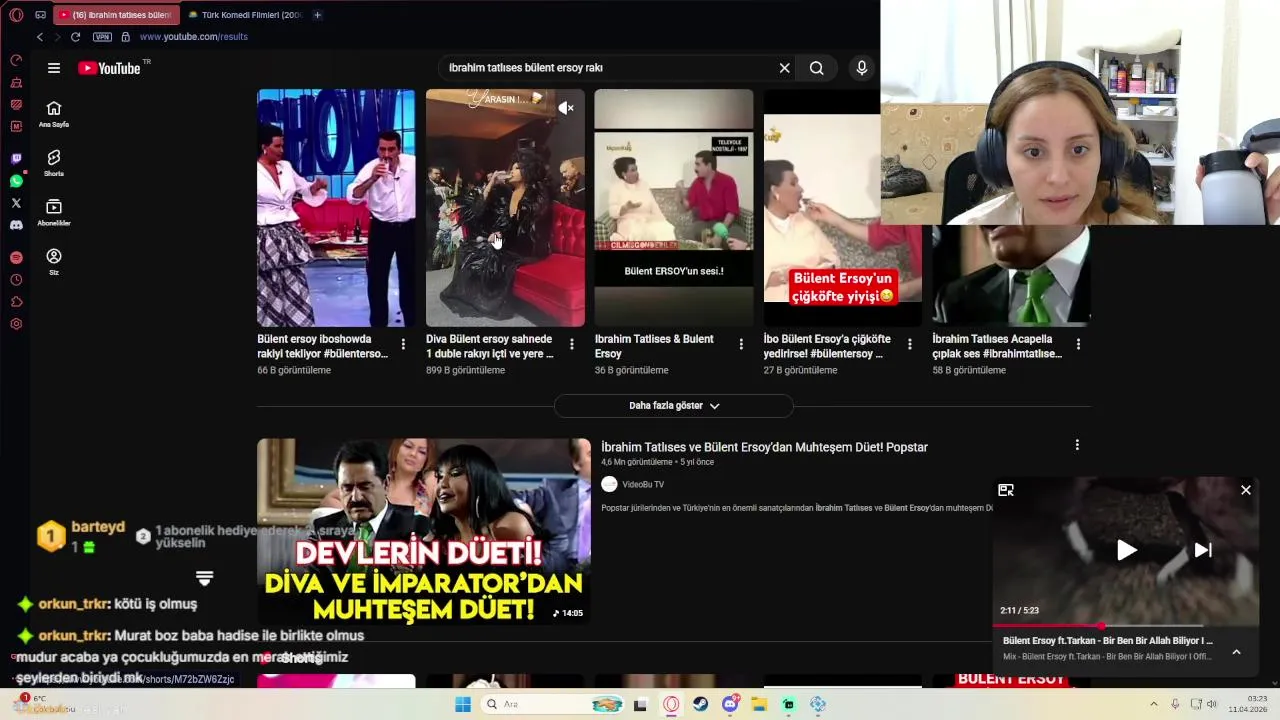
Task: Open WhatsApp in the Opera sidebar
Action: (16, 181)
